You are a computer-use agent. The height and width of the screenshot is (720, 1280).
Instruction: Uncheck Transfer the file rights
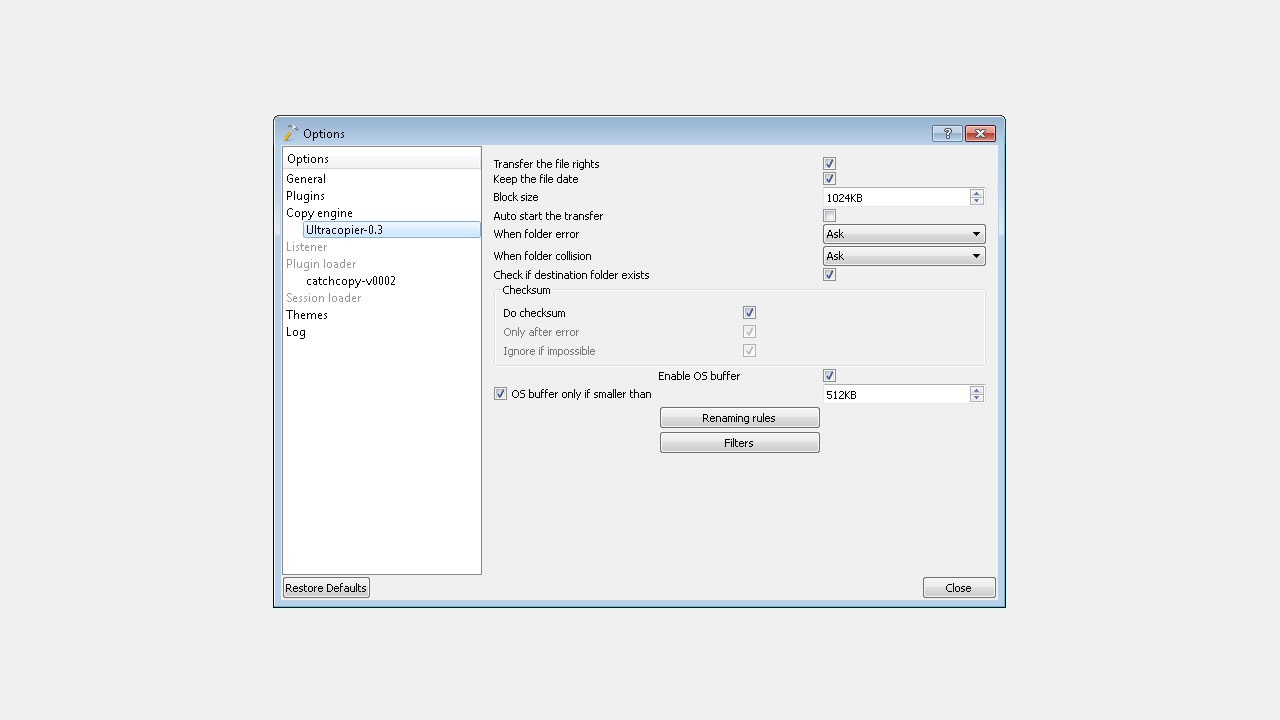[829, 163]
